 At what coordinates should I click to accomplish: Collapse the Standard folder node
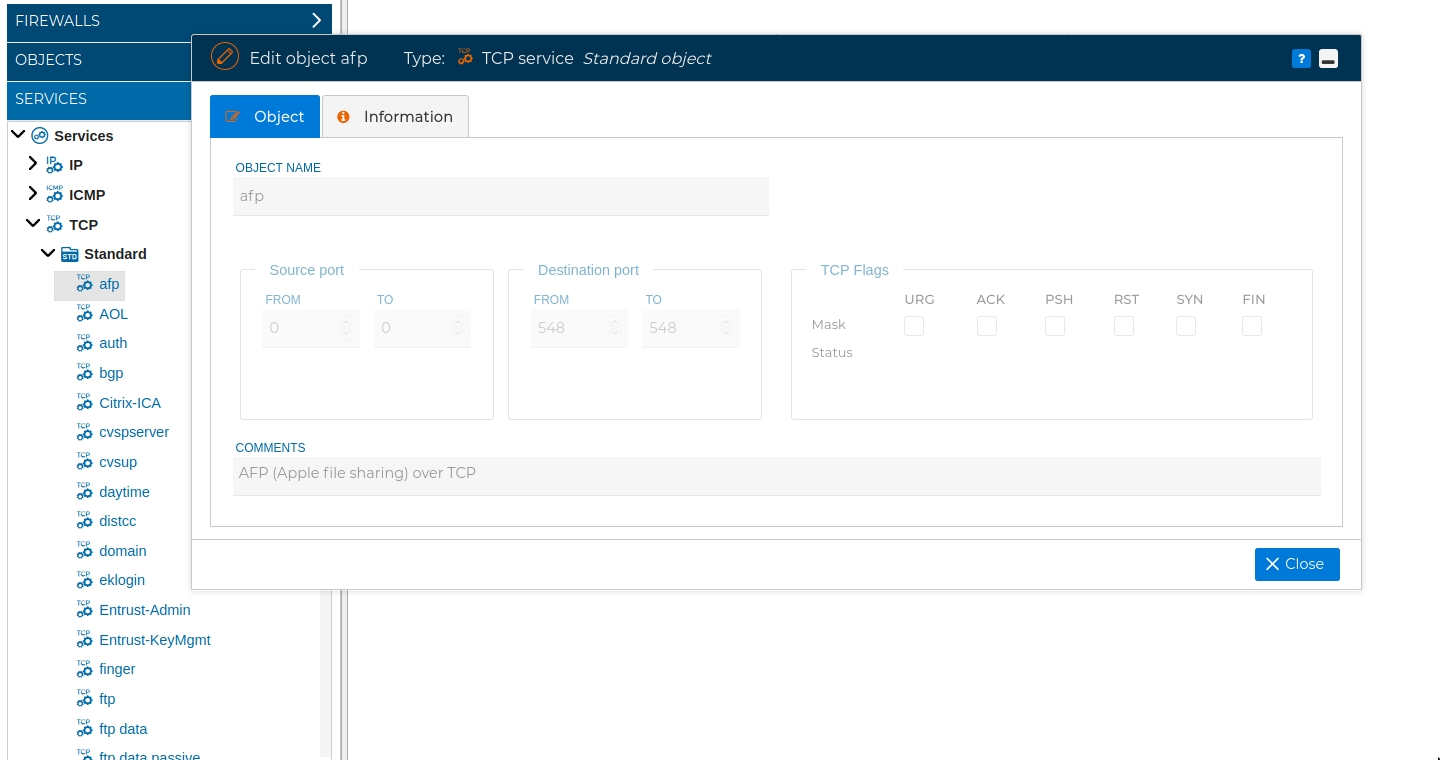pyautogui.click(x=48, y=253)
